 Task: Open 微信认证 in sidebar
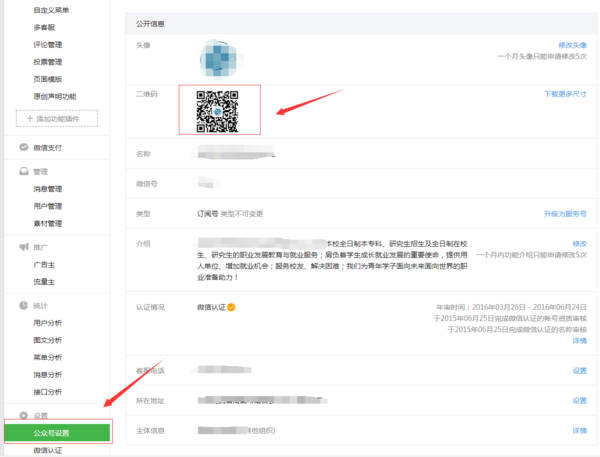47,450
